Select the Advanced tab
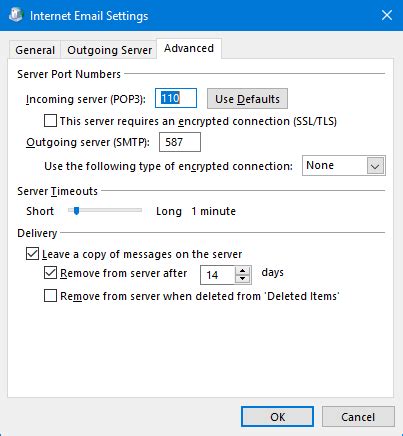The width and height of the screenshot is (403, 436). click(x=189, y=48)
